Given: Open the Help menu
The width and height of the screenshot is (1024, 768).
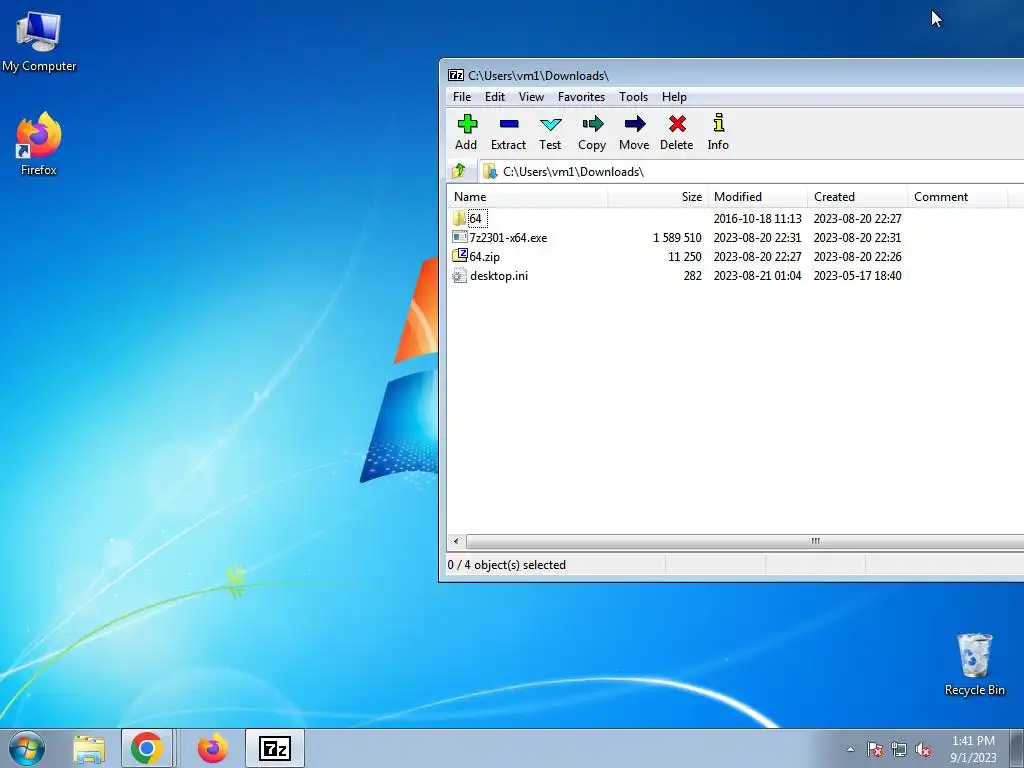Looking at the screenshot, I should coord(674,97).
